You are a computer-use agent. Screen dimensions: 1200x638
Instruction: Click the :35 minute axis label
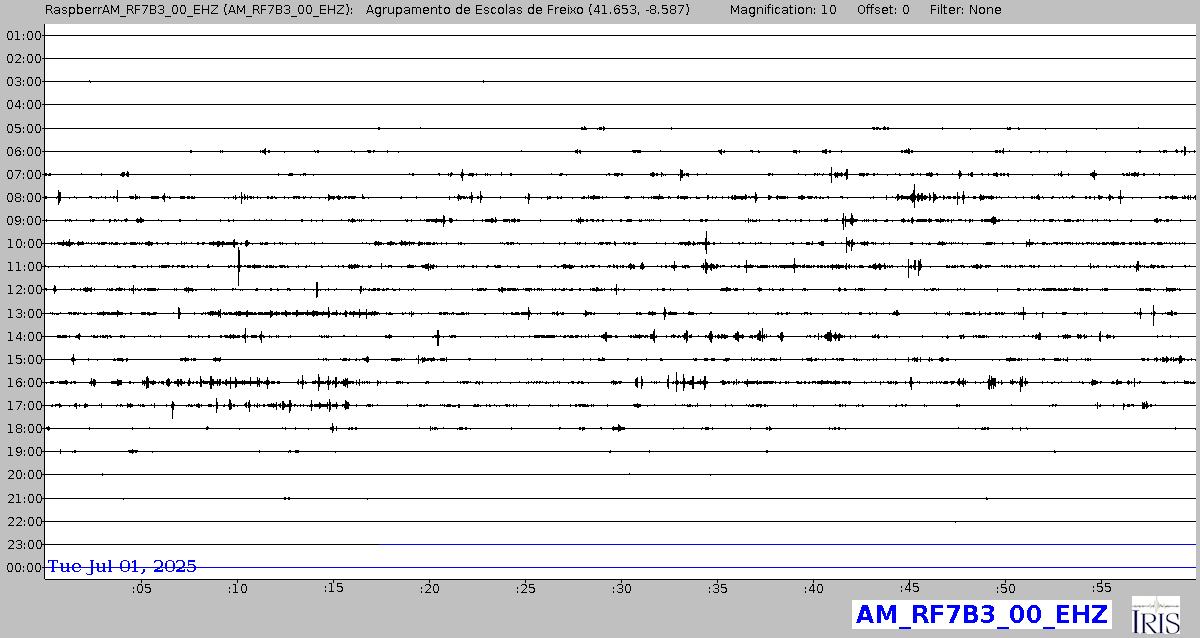[x=717, y=589]
